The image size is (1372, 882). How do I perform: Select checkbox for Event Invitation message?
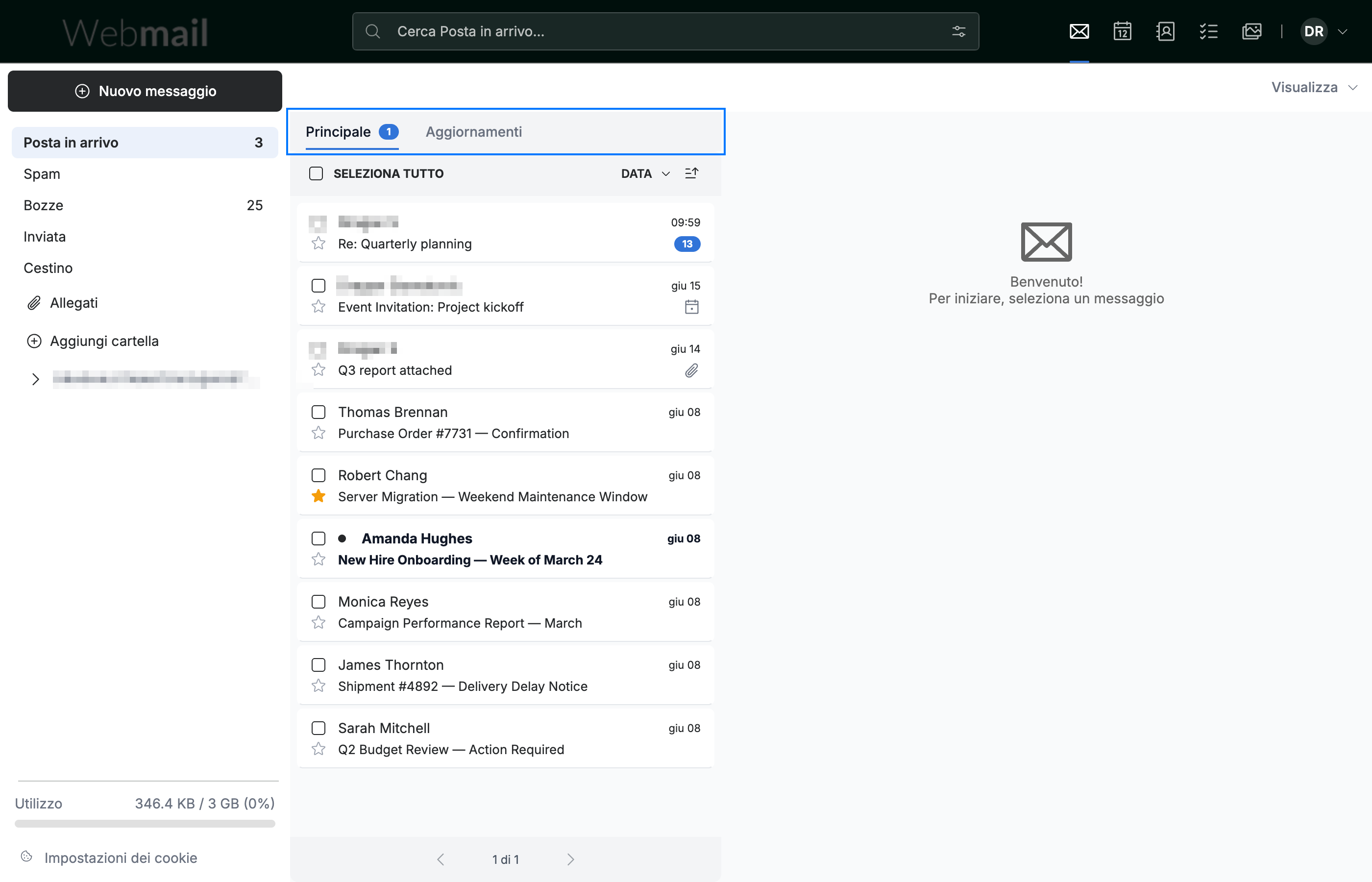318,285
